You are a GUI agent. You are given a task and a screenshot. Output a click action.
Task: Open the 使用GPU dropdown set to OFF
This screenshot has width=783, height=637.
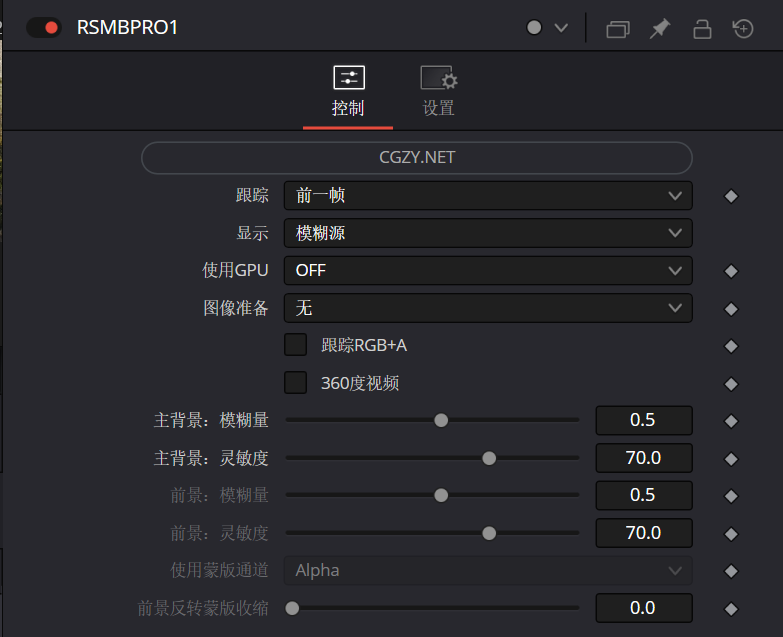[x=487, y=270]
